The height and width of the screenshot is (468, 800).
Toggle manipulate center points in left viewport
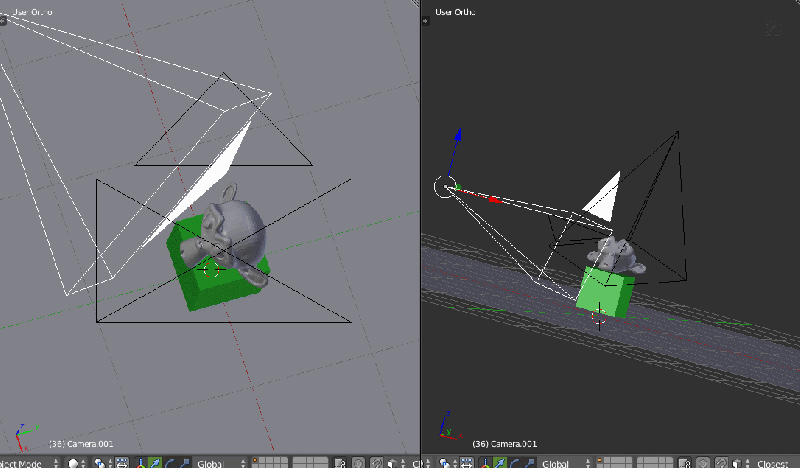pyautogui.click(x=122, y=463)
